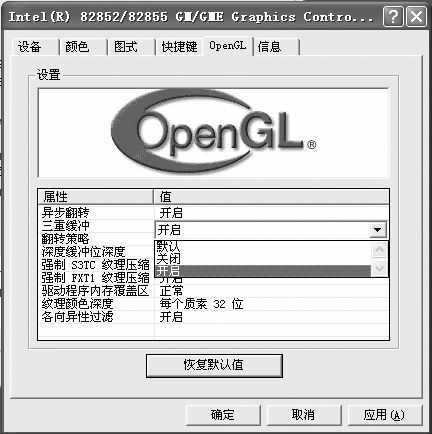Confirm with the 确定 button
The height and width of the screenshot is (434, 432).
pos(222,415)
